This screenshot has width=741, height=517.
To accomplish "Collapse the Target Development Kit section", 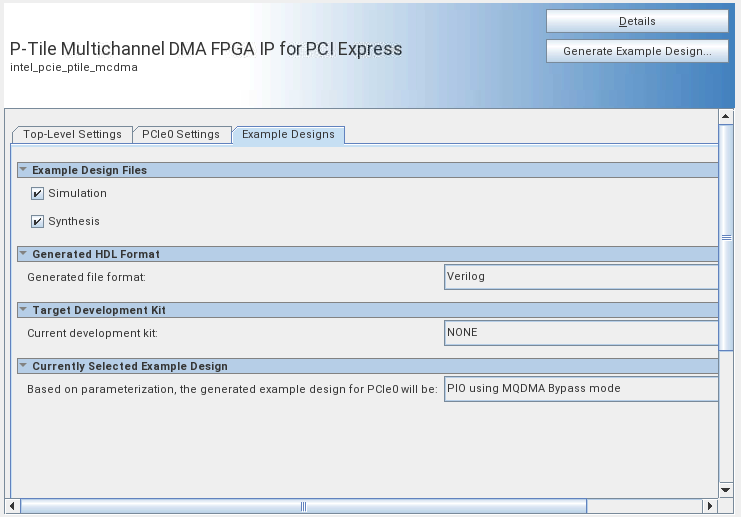I will coord(22,310).
